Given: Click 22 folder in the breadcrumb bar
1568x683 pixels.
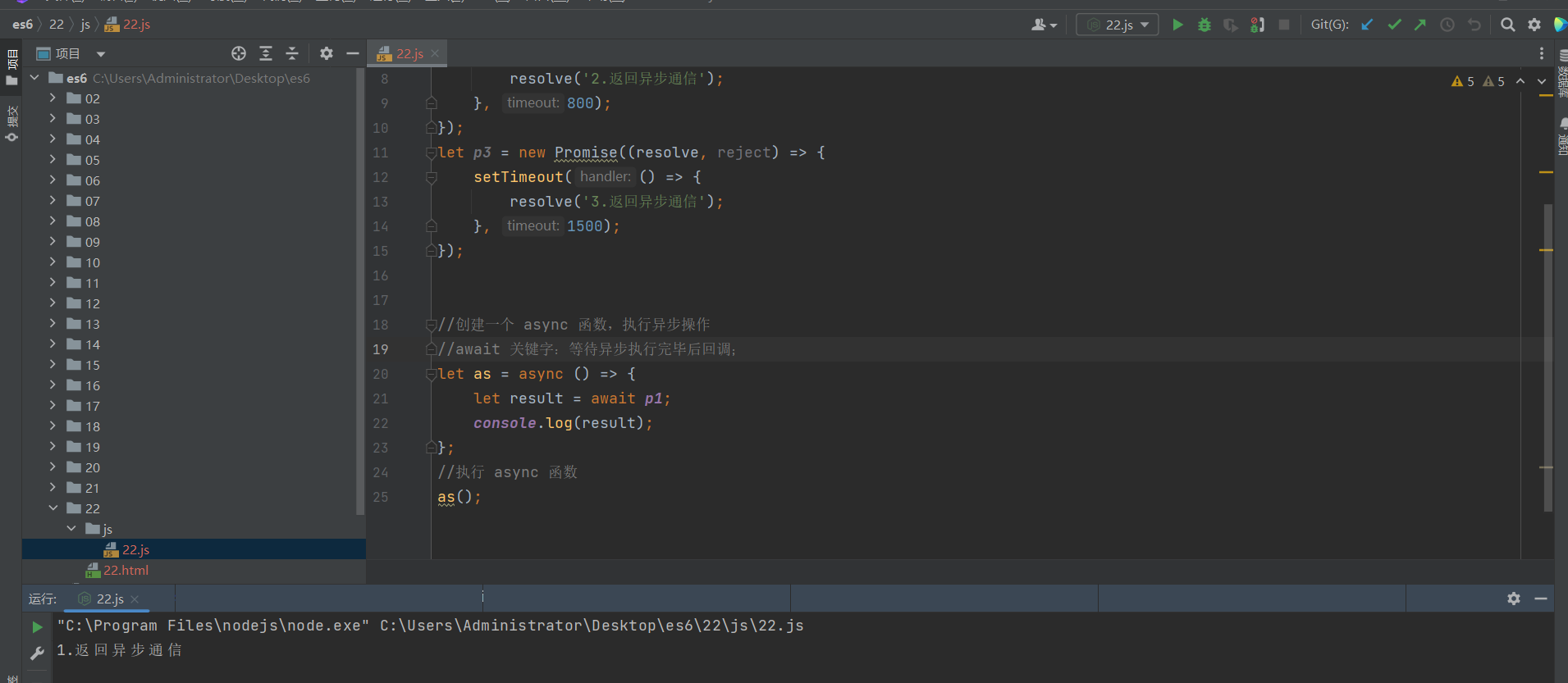Looking at the screenshot, I should 56,25.
